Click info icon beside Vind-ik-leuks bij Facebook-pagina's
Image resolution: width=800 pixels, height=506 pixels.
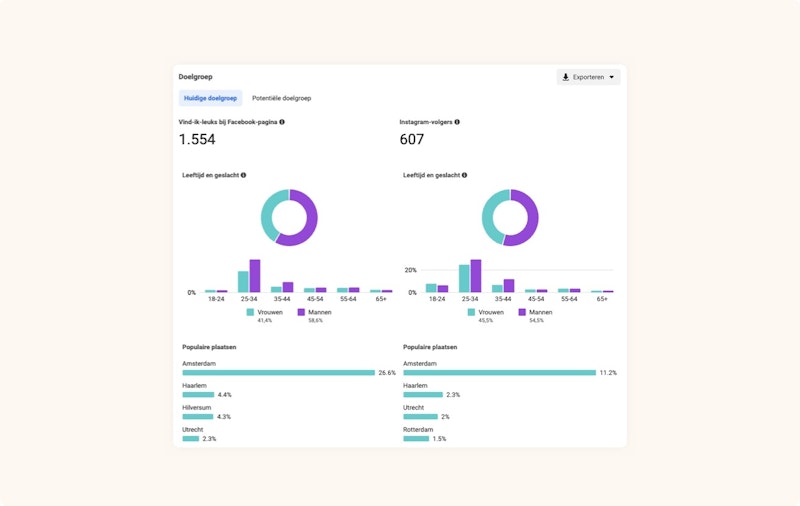(282, 122)
